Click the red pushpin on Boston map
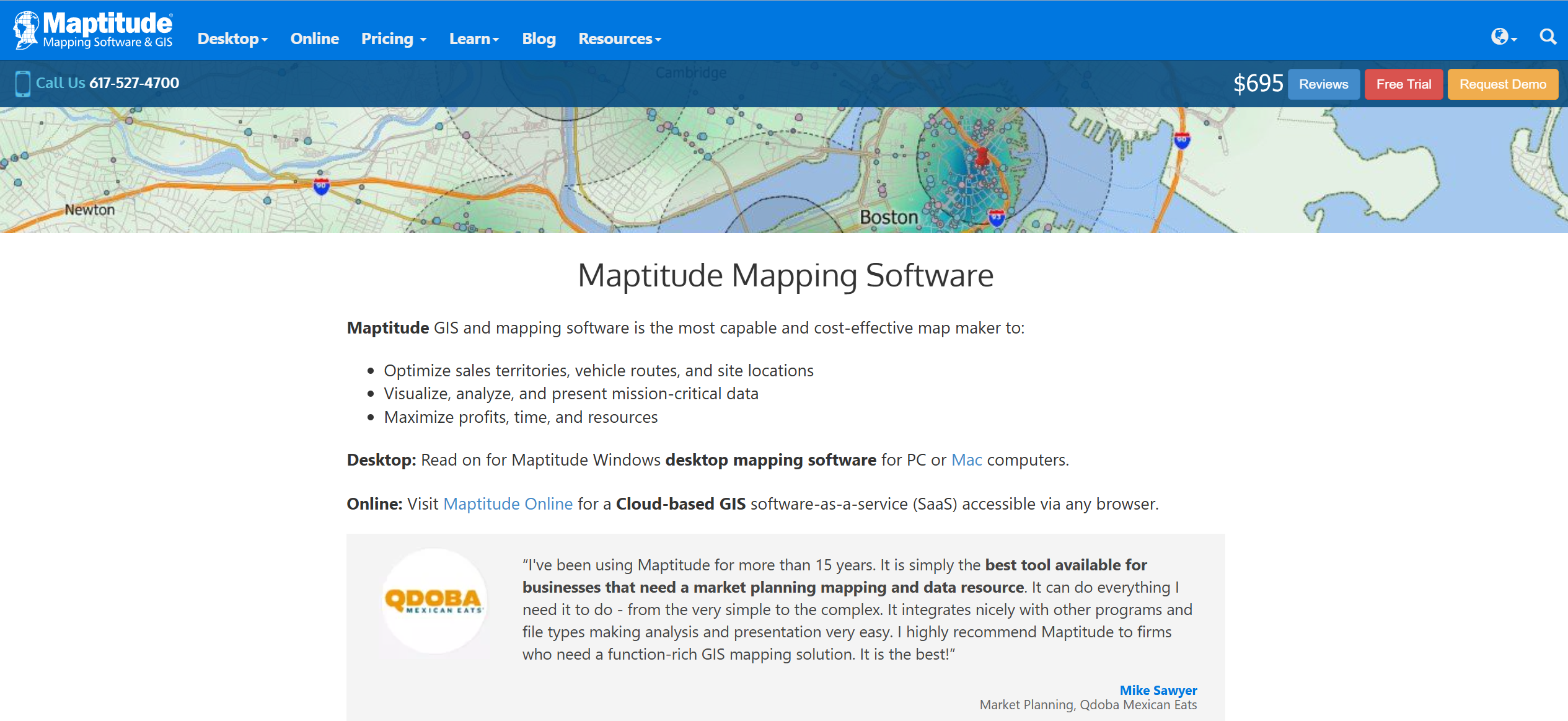Image resolution: width=1568 pixels, height=721 pixels. coord(982,156)
